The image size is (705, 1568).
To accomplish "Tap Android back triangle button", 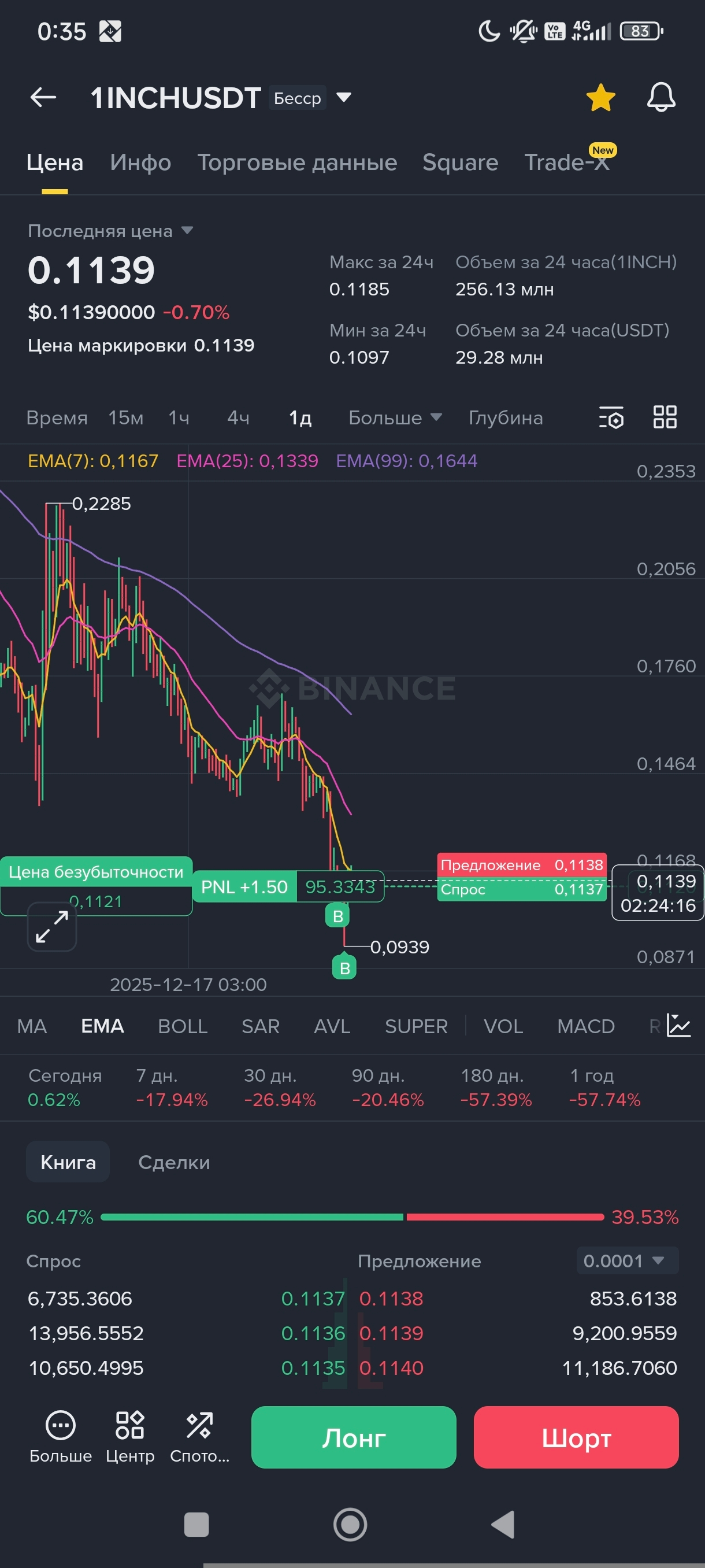I will tap(503, 1525).
